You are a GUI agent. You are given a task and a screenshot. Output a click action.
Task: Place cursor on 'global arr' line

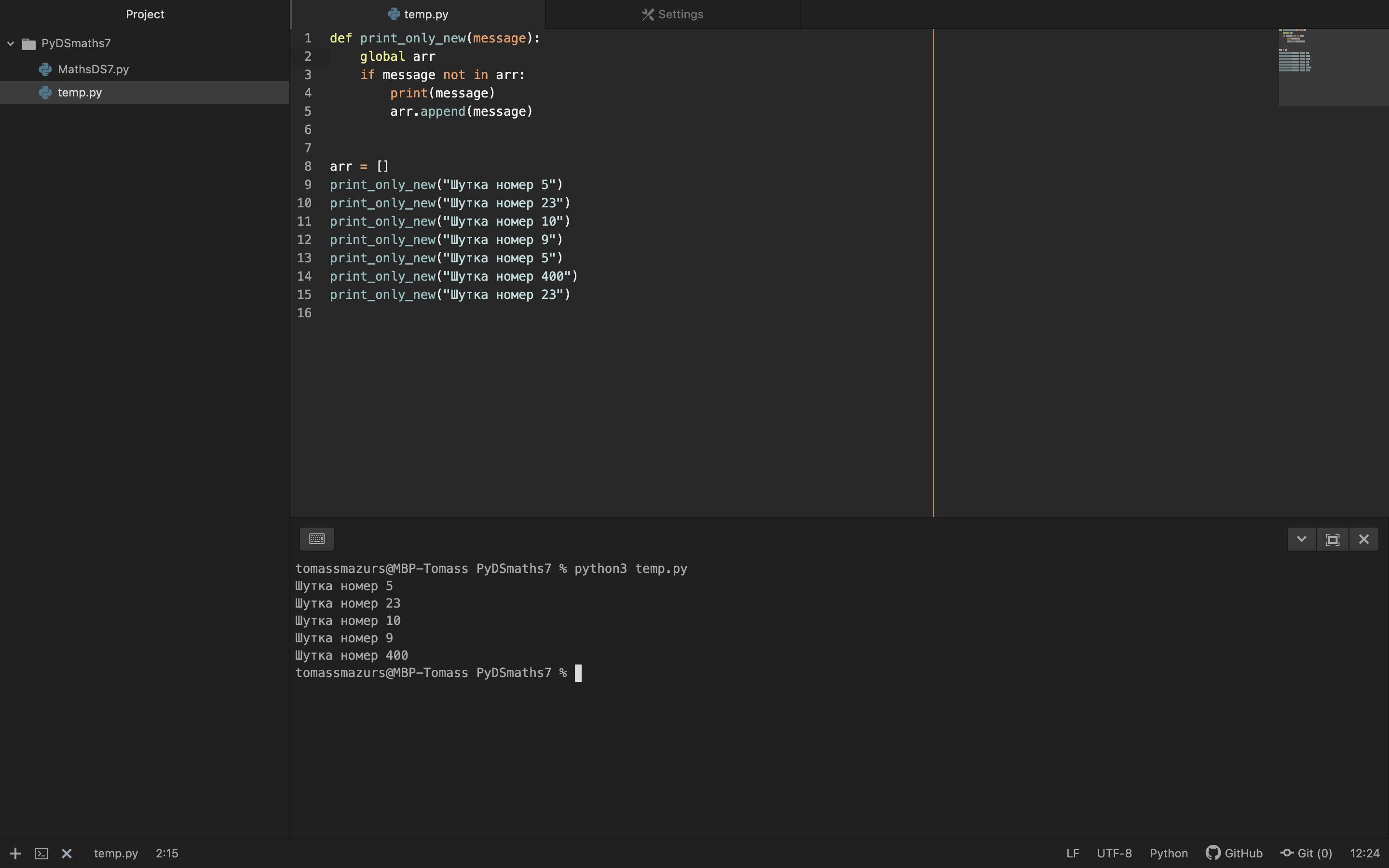point(397,57)
